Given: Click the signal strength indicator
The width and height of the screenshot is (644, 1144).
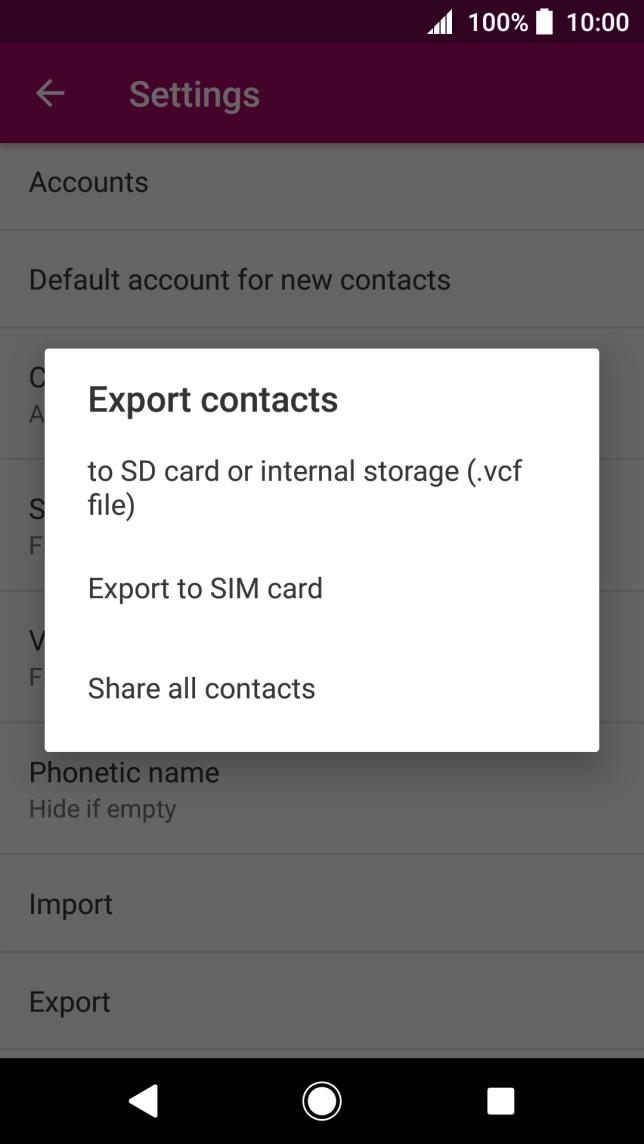Looking at the screenshot, I should click(438, 21).
